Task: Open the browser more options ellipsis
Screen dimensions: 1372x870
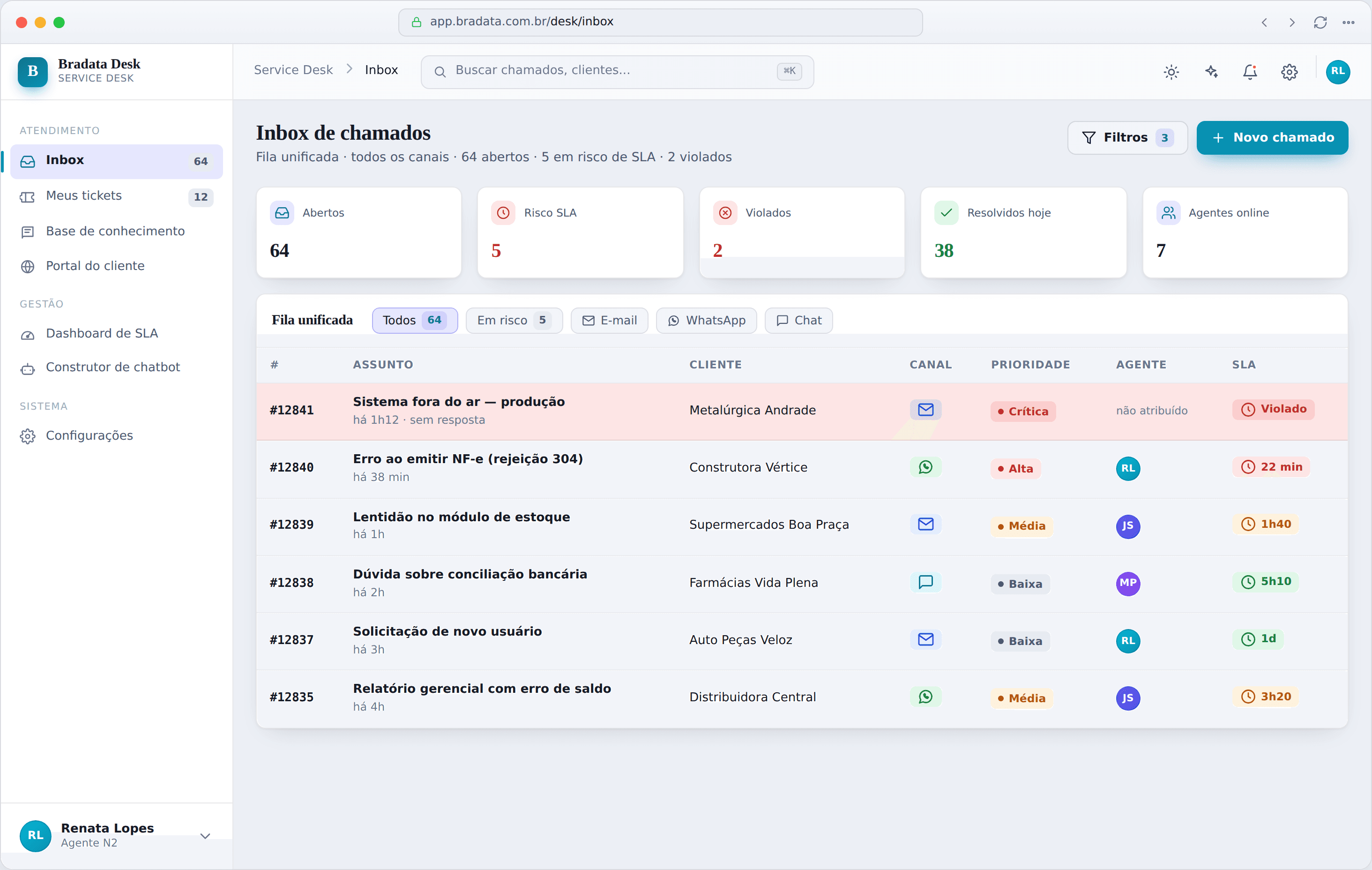Action: (1348, 22)
